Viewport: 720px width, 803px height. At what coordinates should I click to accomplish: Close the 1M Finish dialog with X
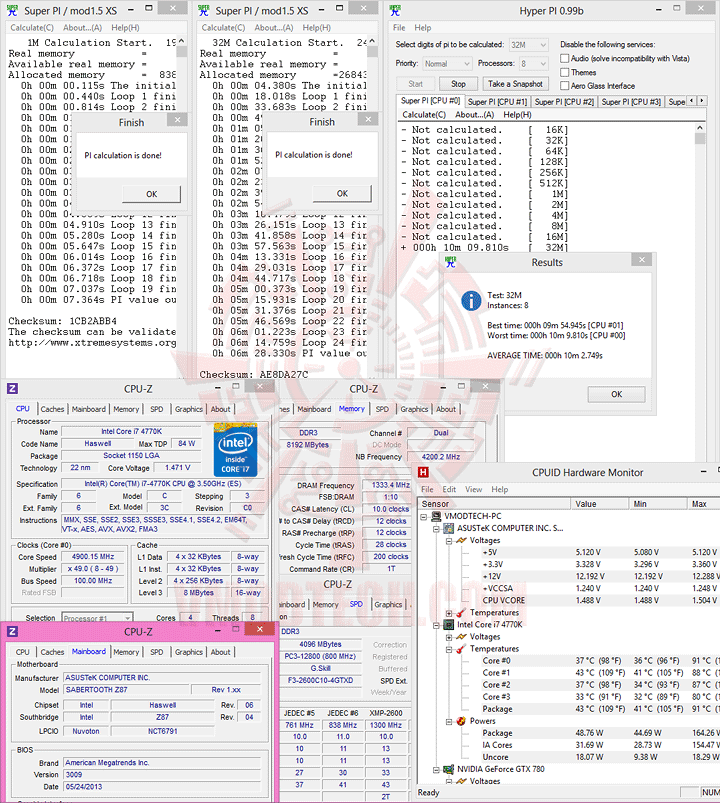pos(177,120)
